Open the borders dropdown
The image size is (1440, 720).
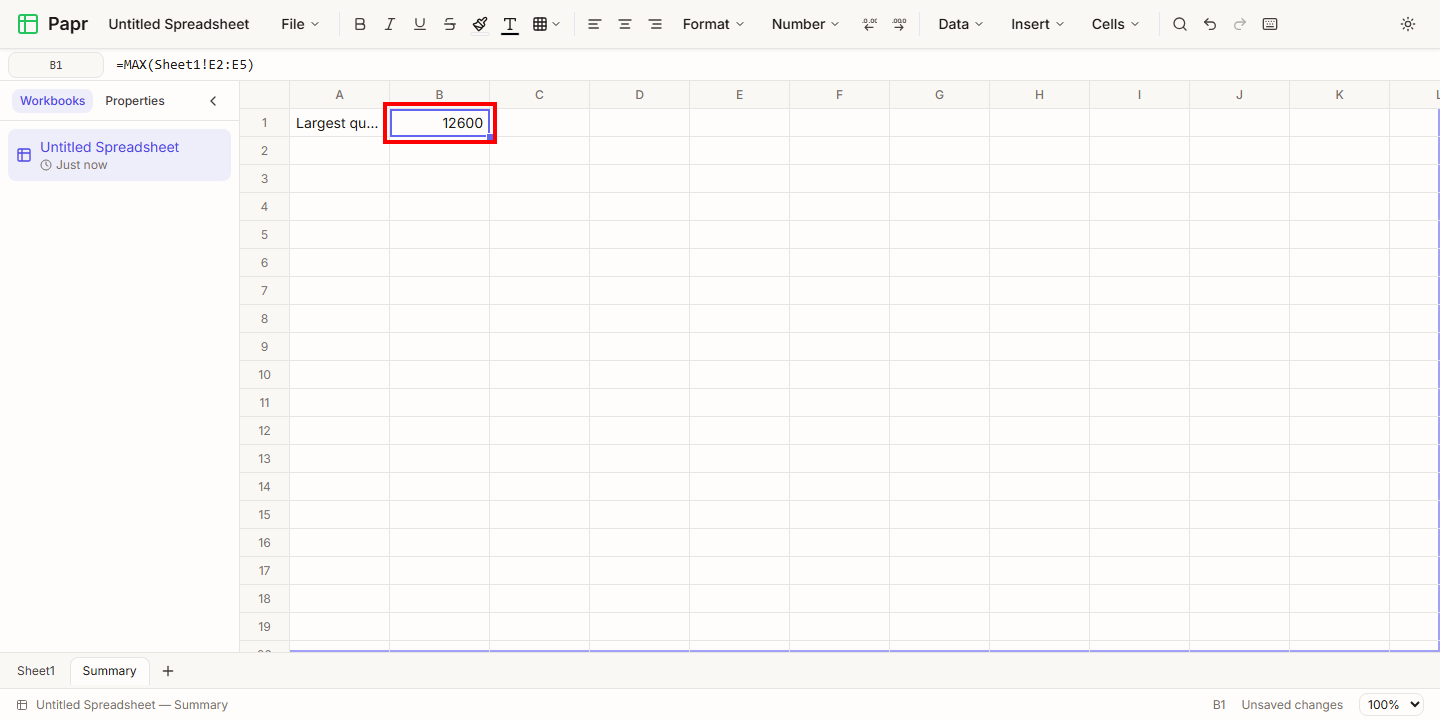click(546, 24)
